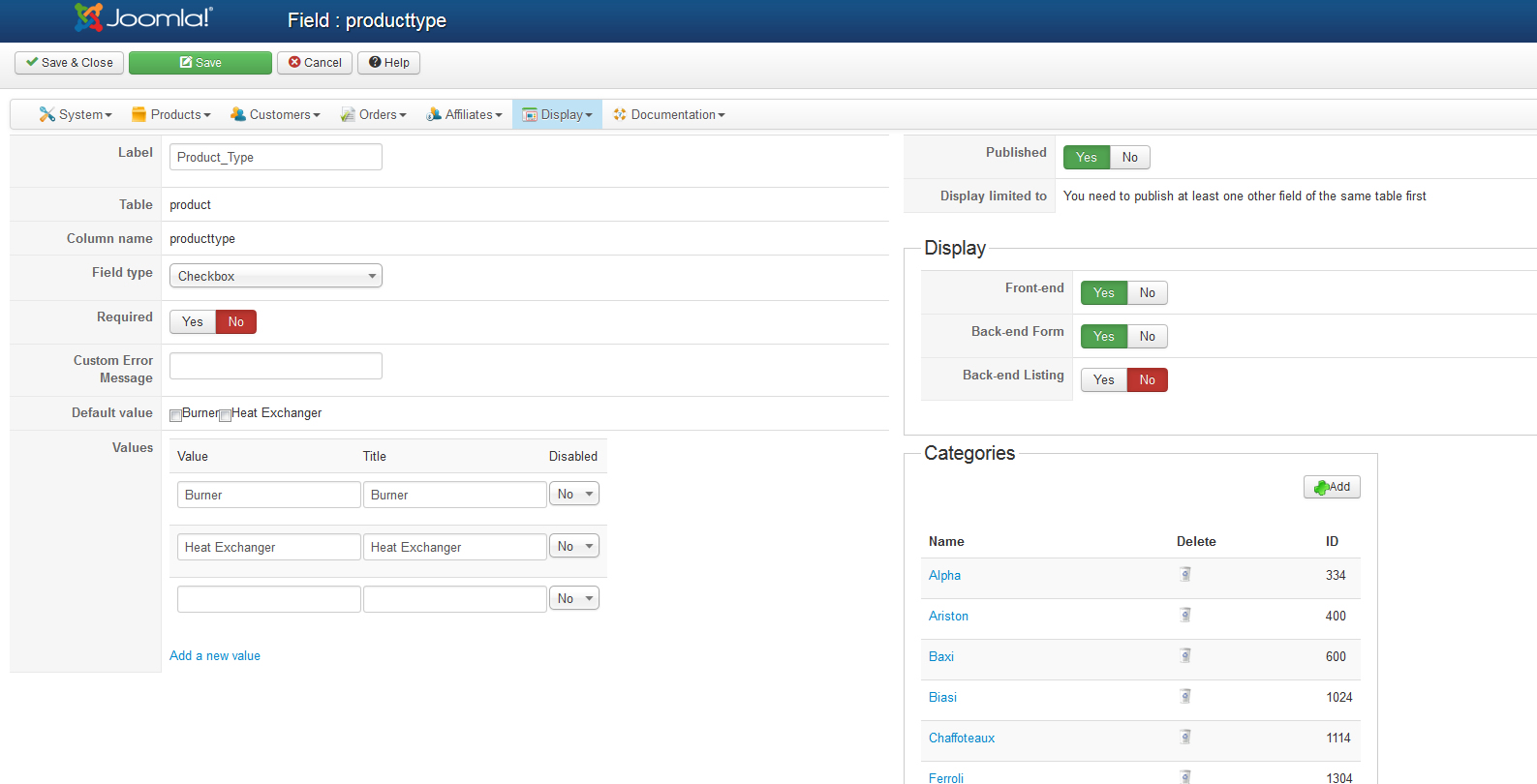1537x784 pixels.
Task: Open the Help button
Action: click(389, 63)
